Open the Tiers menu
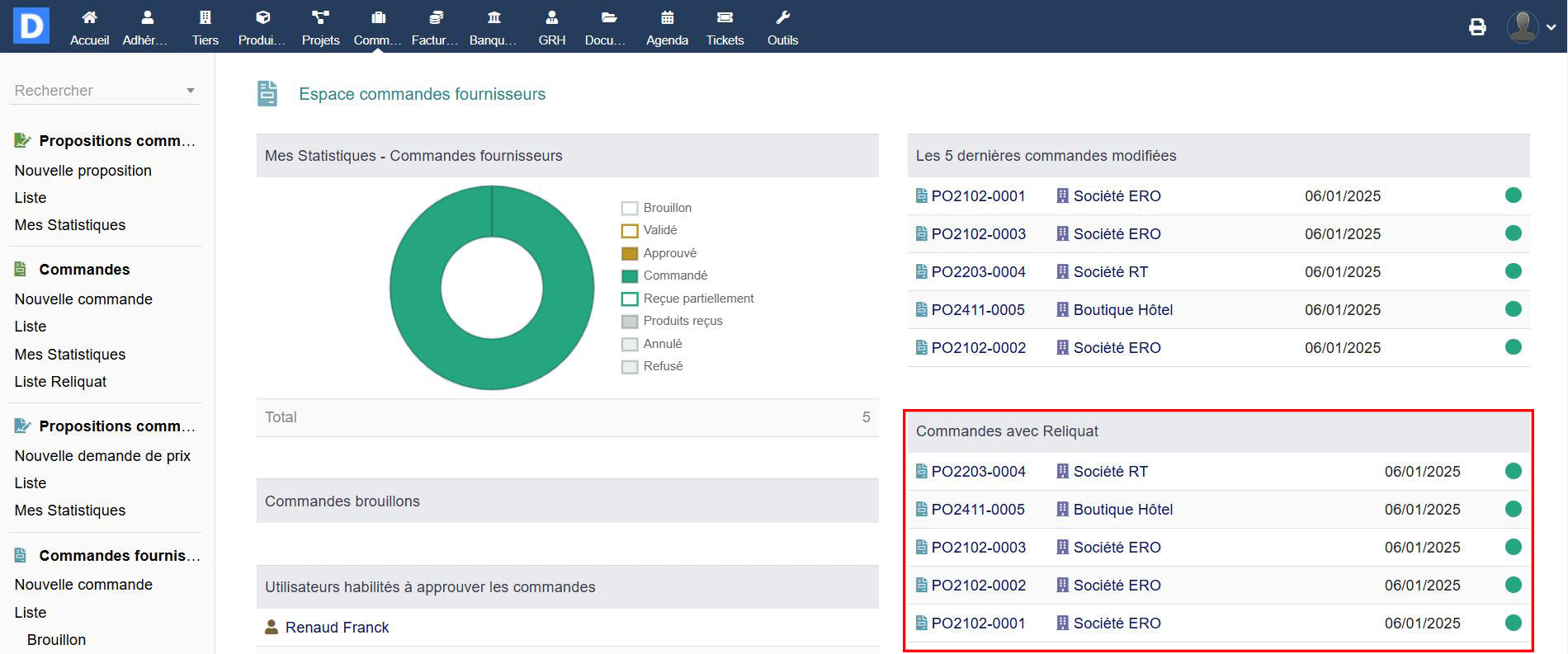1568x654 pixels. click(x=205, y=26)
